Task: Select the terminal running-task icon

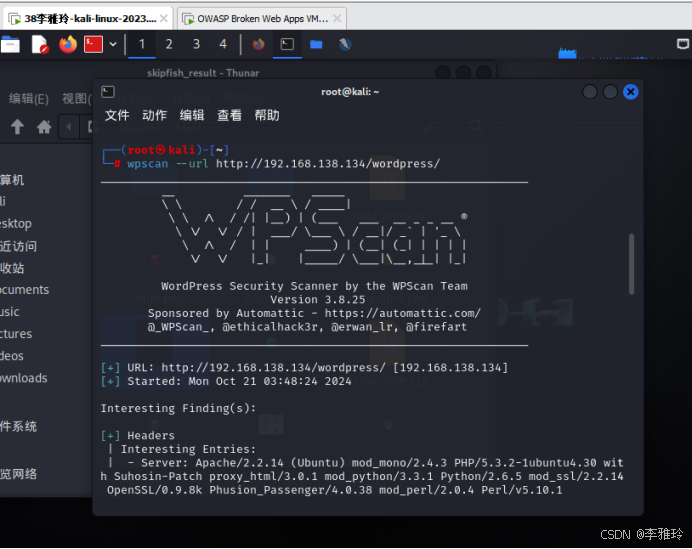Action: (x=287, y=45)
